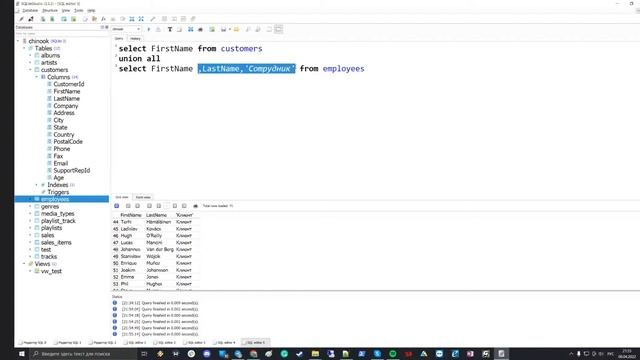640x360 pixels.
Task: Undock the Databases panel float button
Action: coord(102,27)
